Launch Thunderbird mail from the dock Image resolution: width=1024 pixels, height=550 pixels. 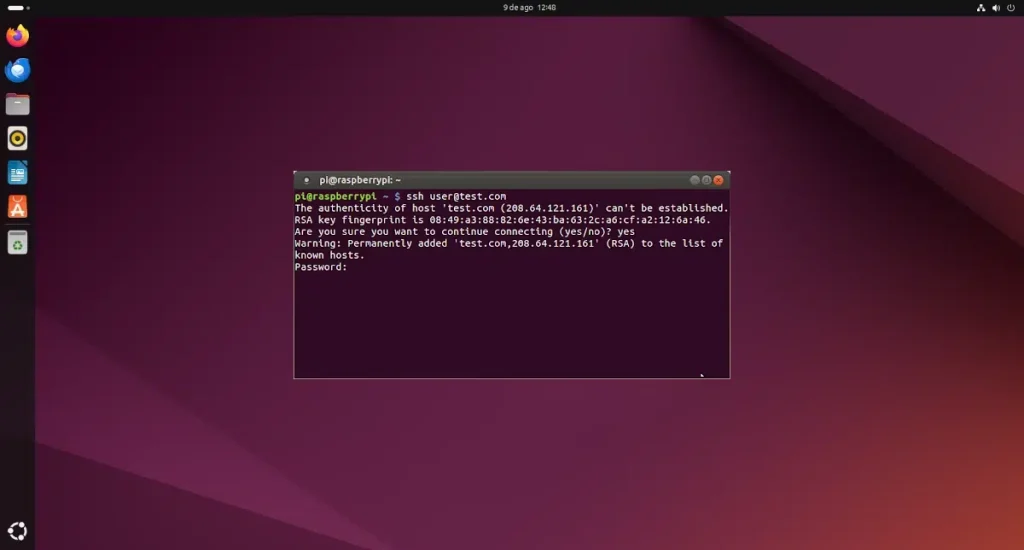(17, 70)
